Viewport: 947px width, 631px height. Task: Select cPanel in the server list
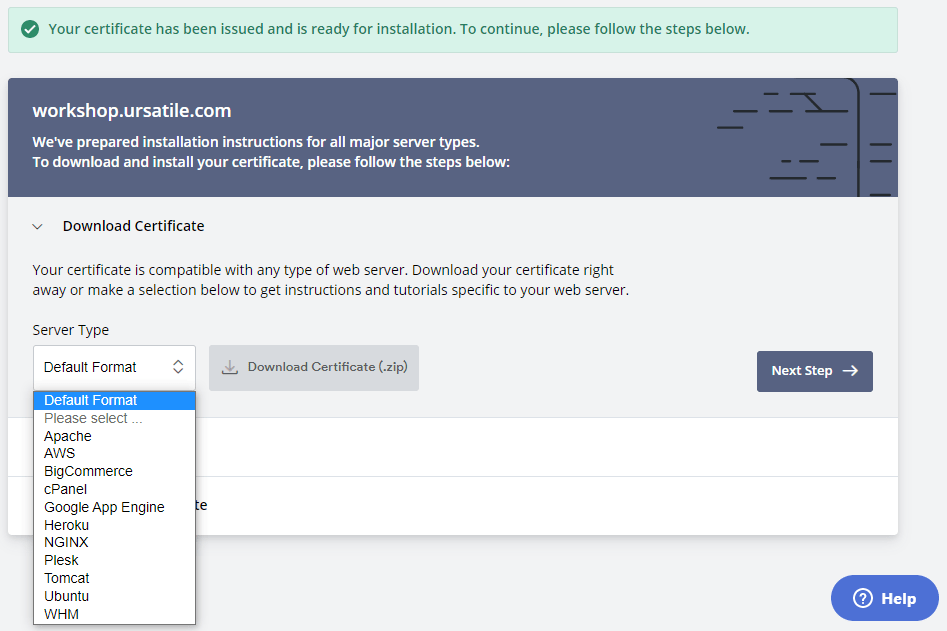pos(65,489)
